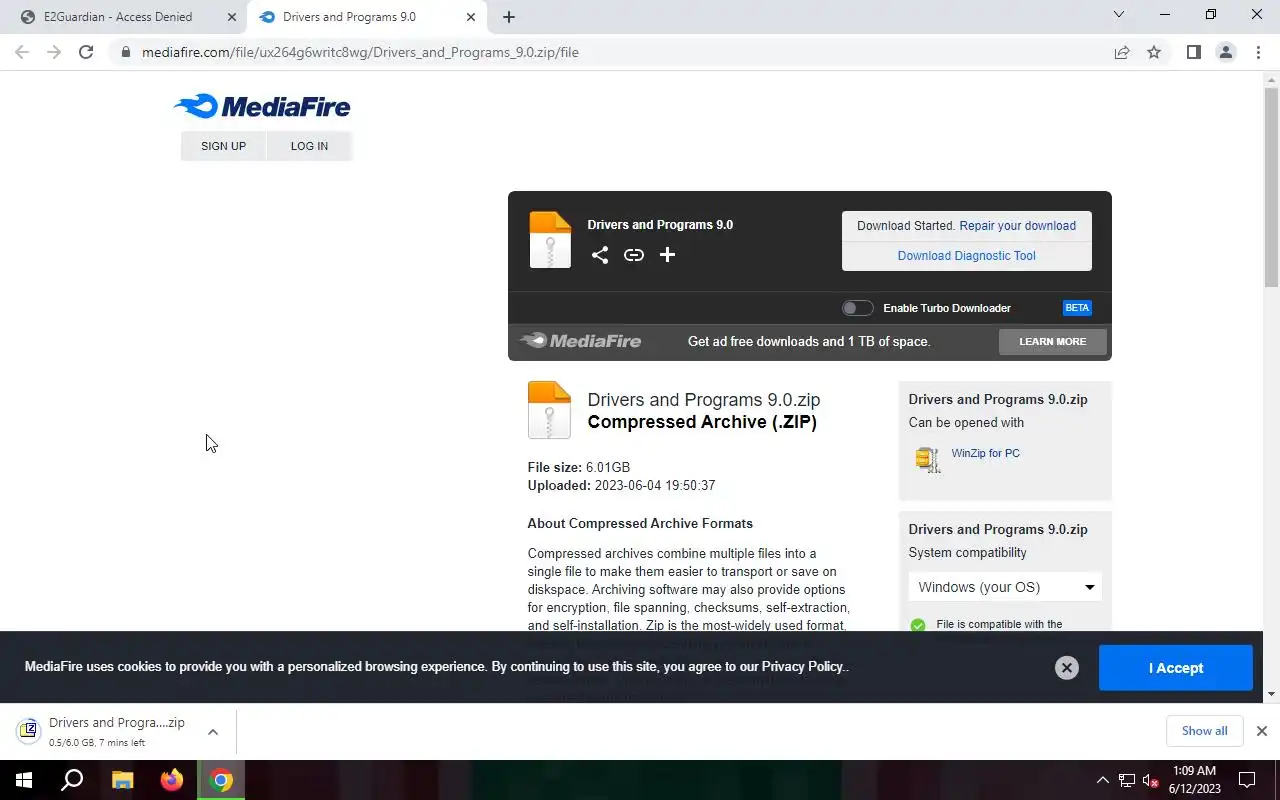Click the BETA badge next to Turbo Downloader
This screenshot has height=800, width=1280.
coord(1077,308)
